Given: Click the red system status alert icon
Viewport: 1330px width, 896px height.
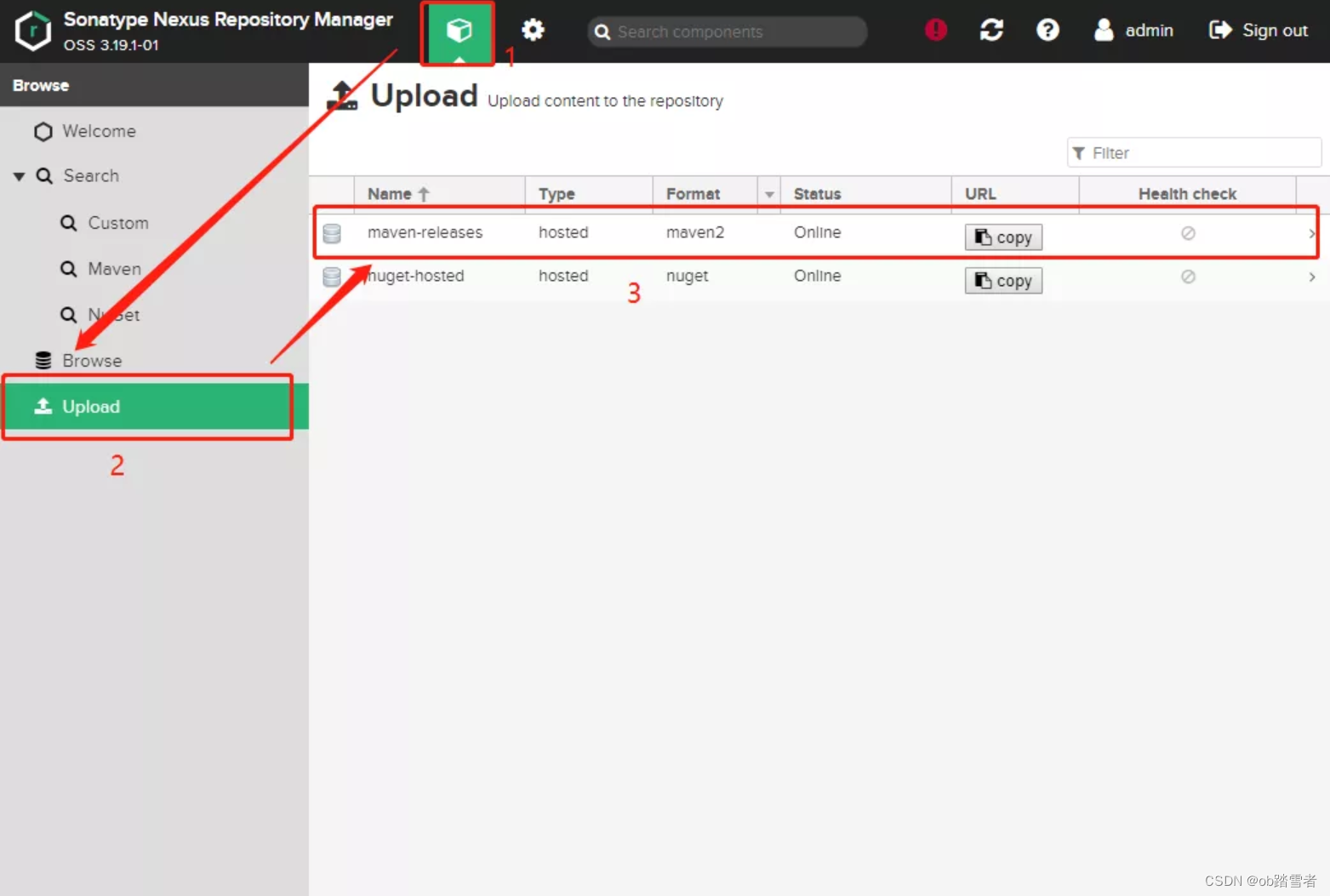Looking at the screenshot, I should pyautogui.click(x=936, y=30).
